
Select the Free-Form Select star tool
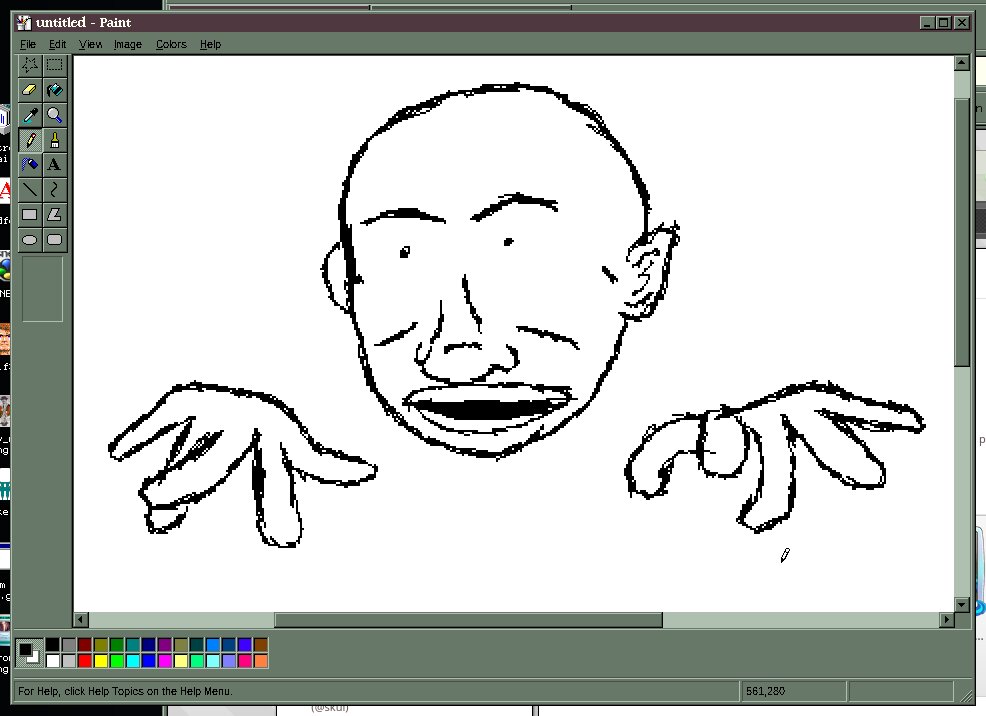tap(30, 66)
